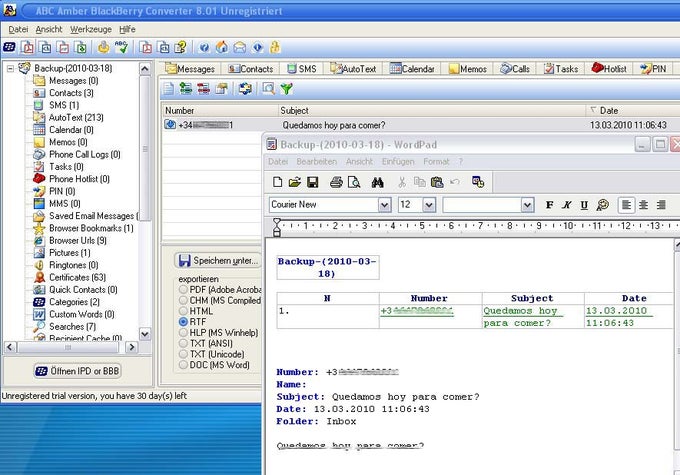Open the Hilfe menu
The width and height of the screenshot is (680, 475).
click(127, 29)
